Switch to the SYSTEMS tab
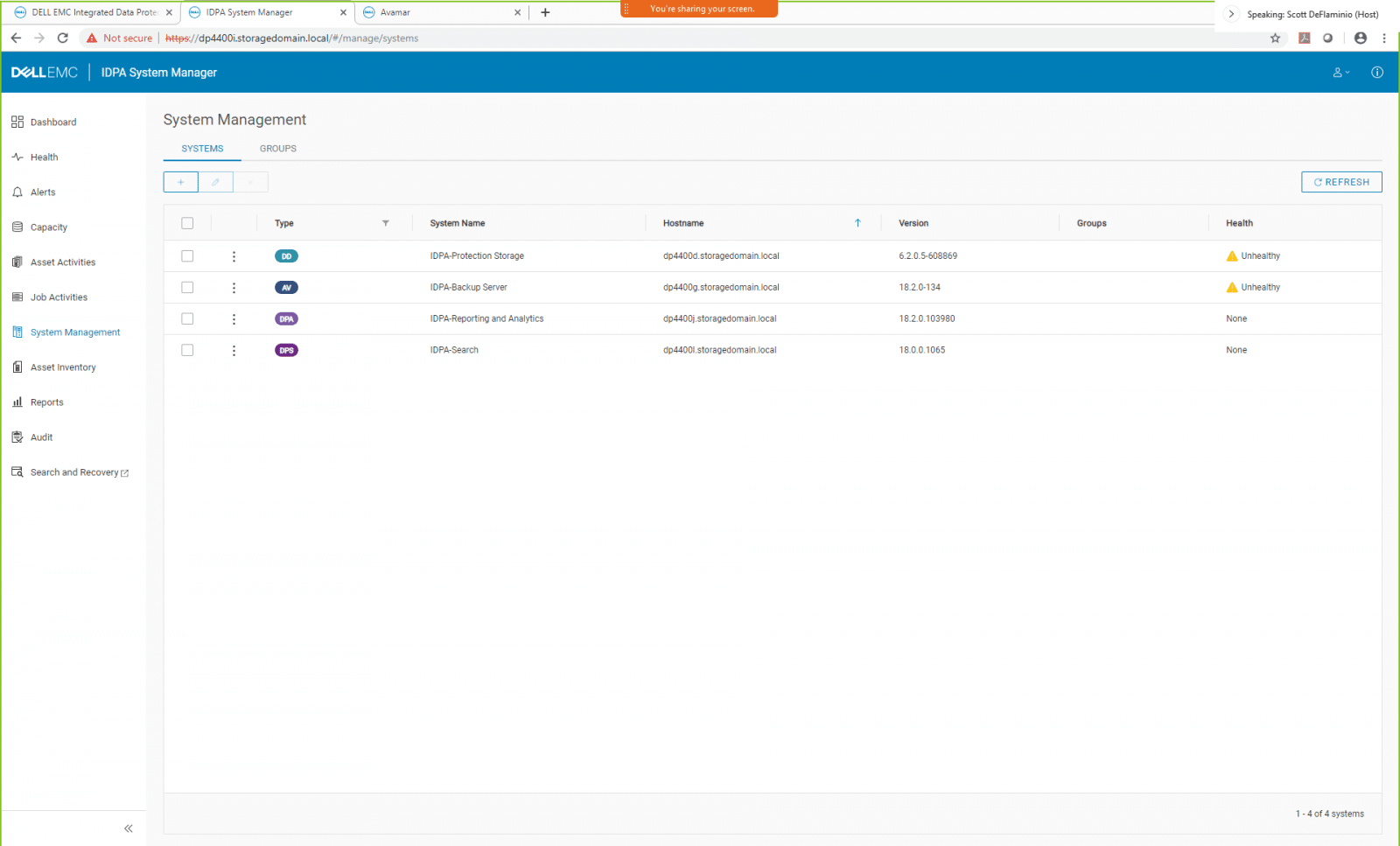The image size is (1400, 846). click(x=202, y=149)
